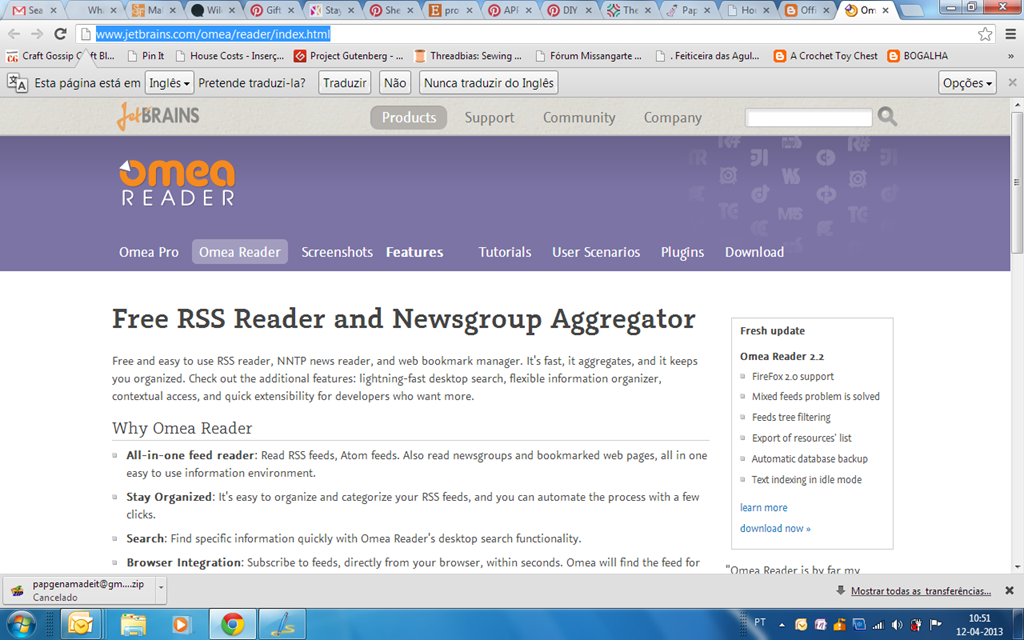Open the User Scenarios page
This screenshot has width=1024, height=640.
[x=596, y=252]
